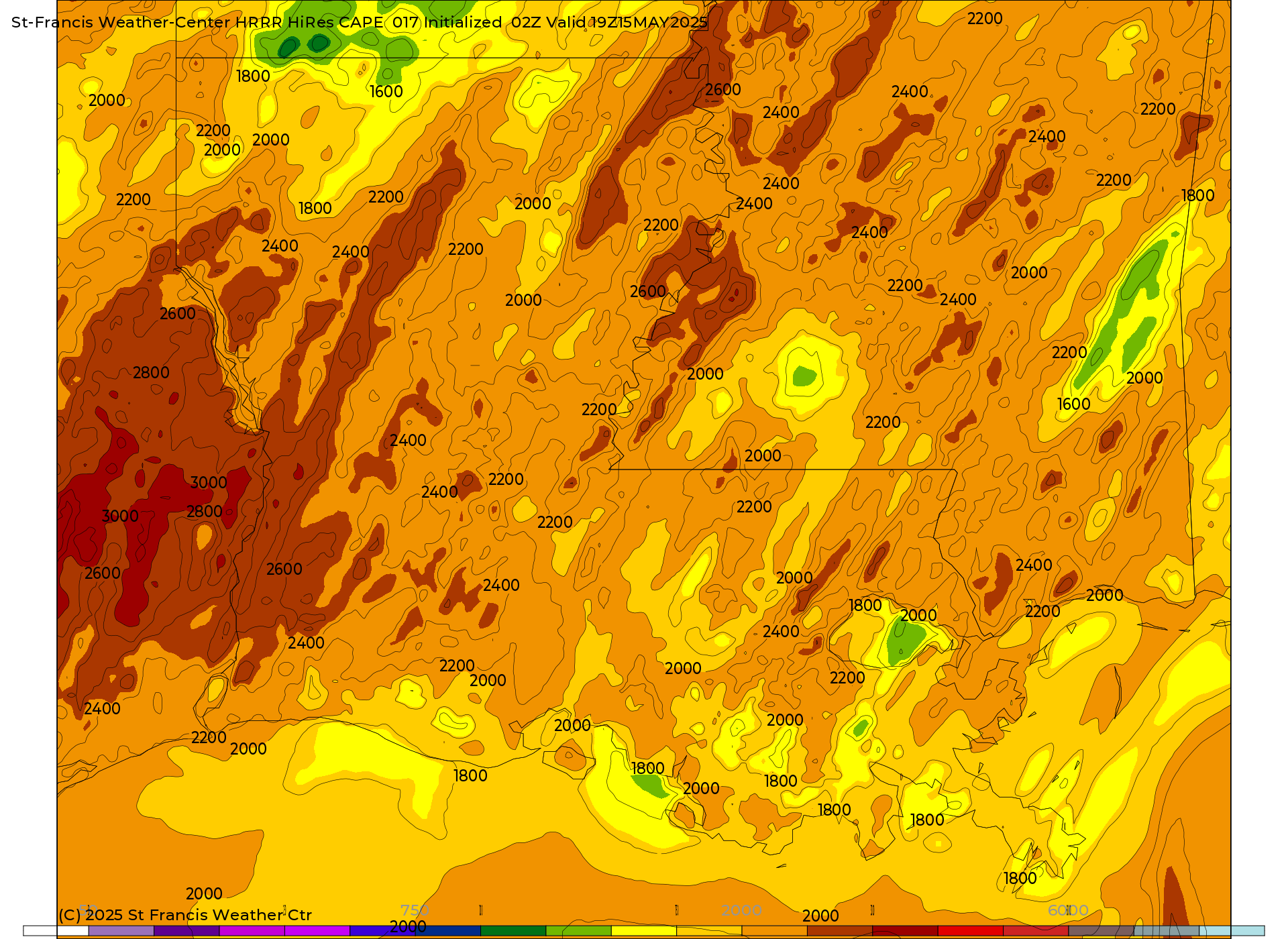Image resolution: width=1288 pixels, height=939 pixels.
Task: Click 'HRRR HiRes CAPE' in the title
Action: coord(309,22)
